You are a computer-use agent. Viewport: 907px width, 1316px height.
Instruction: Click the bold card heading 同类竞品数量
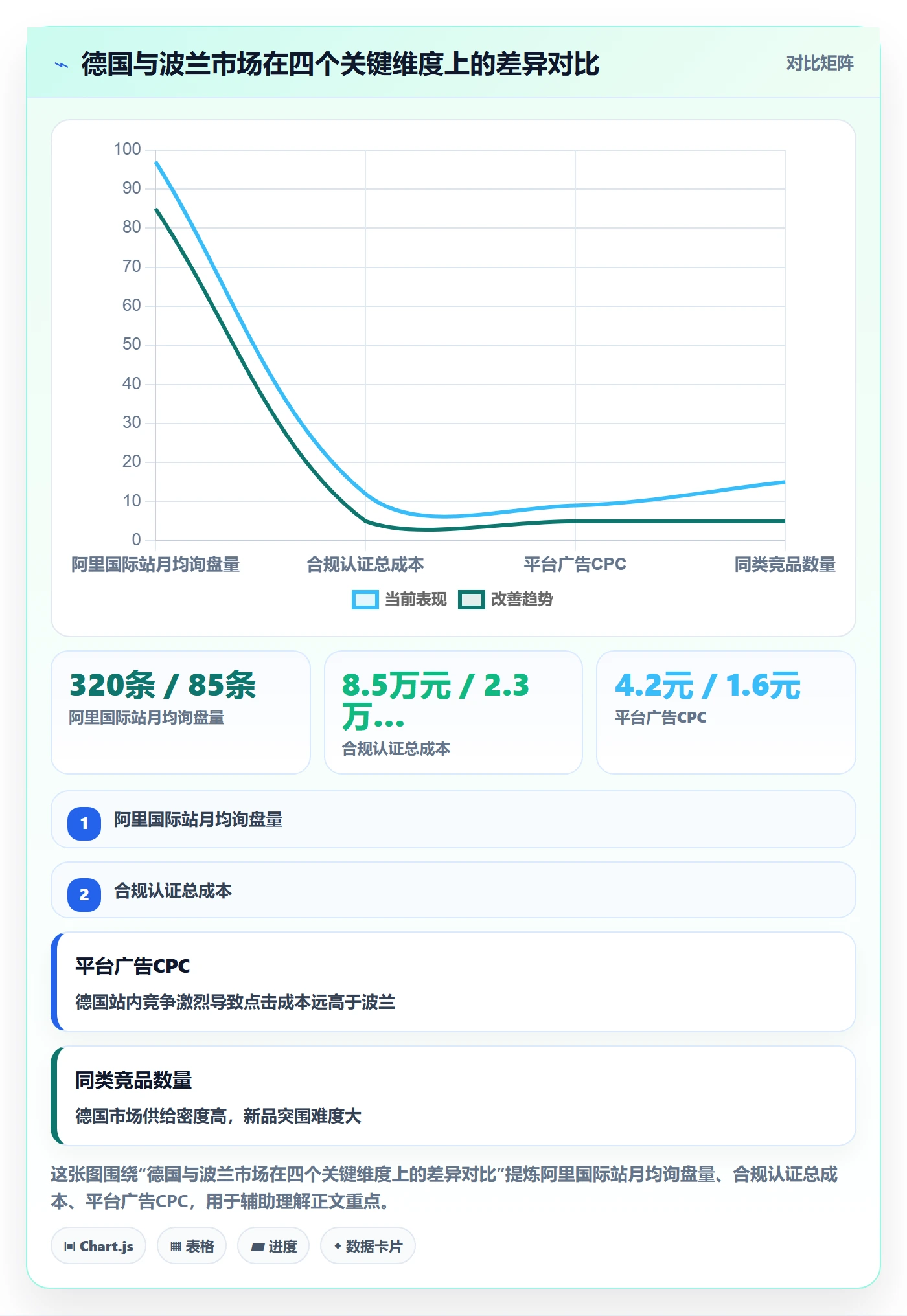[x=133, y=1080]
